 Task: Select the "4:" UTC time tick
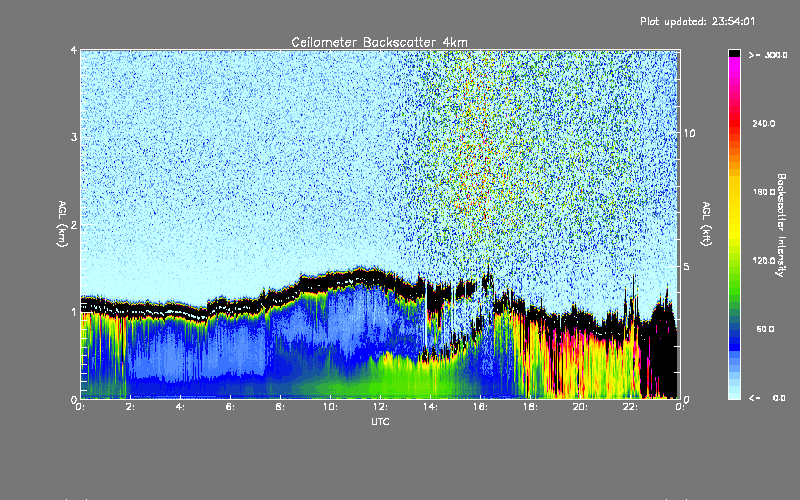pos(180,407)
